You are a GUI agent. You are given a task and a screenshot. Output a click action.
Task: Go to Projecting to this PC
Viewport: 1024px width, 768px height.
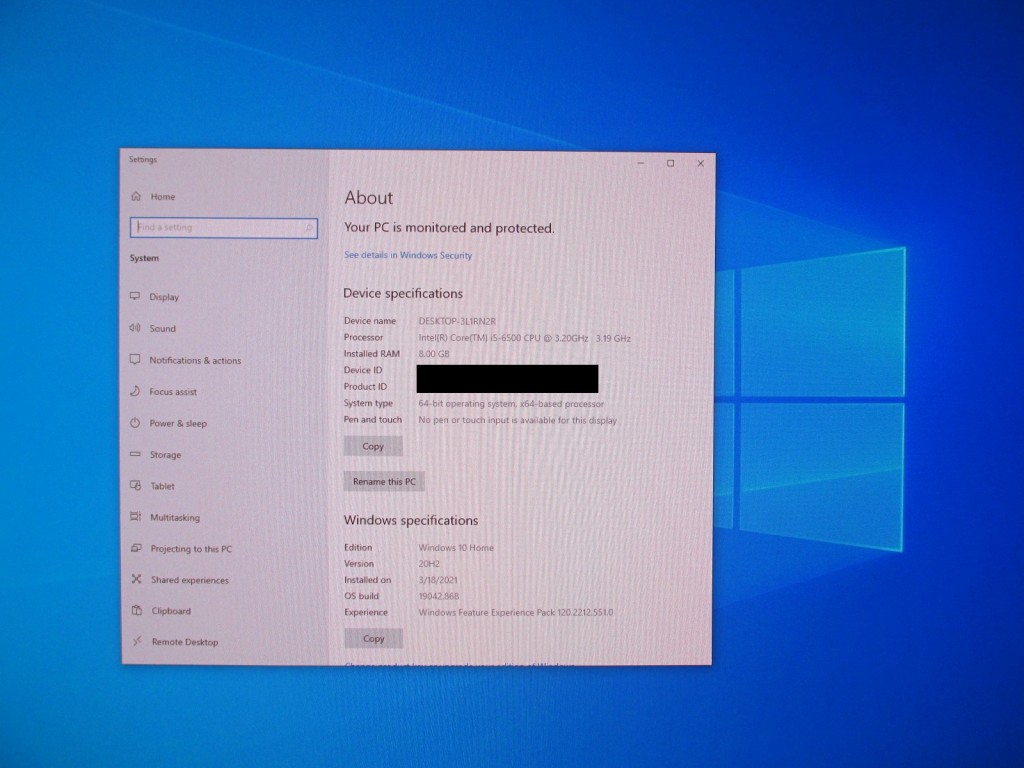coord(191,549)
